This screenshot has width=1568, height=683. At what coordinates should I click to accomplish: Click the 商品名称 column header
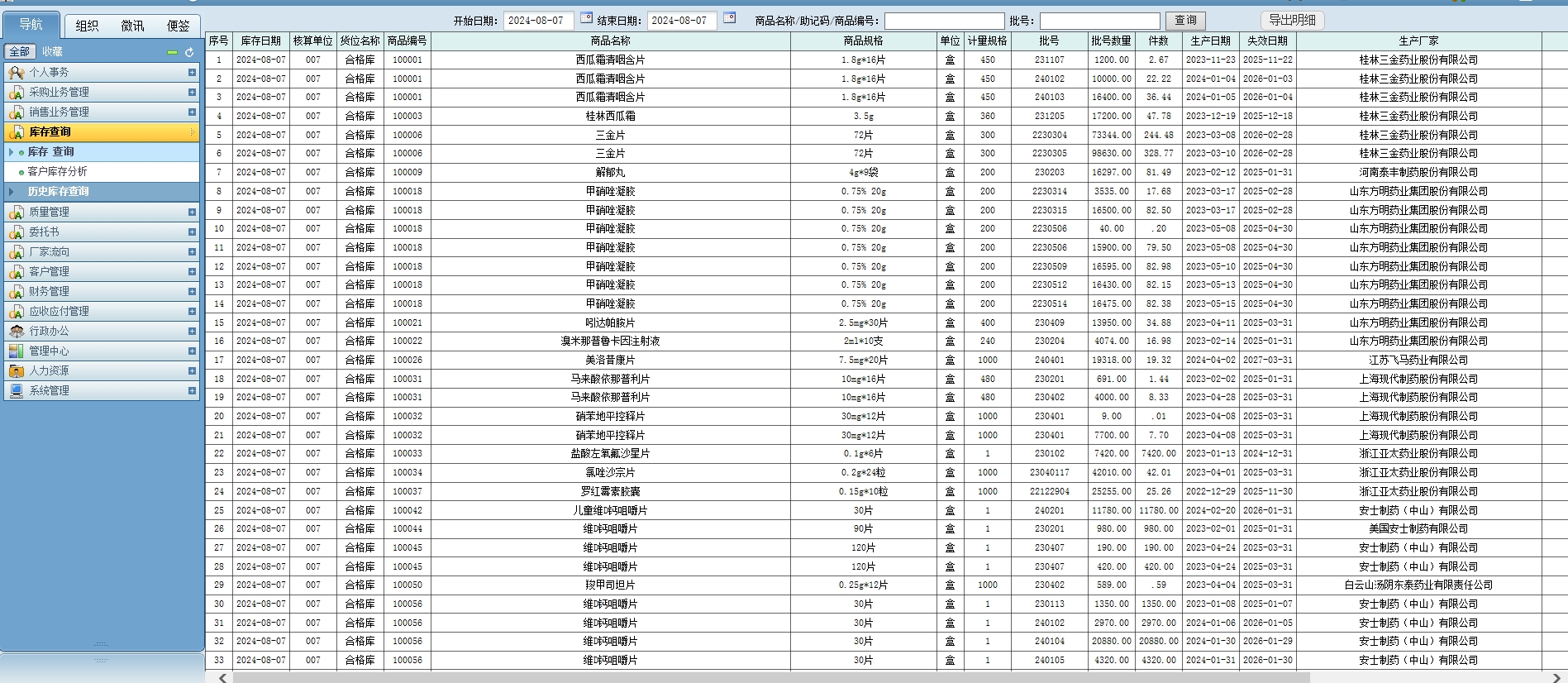pos(610,41)
